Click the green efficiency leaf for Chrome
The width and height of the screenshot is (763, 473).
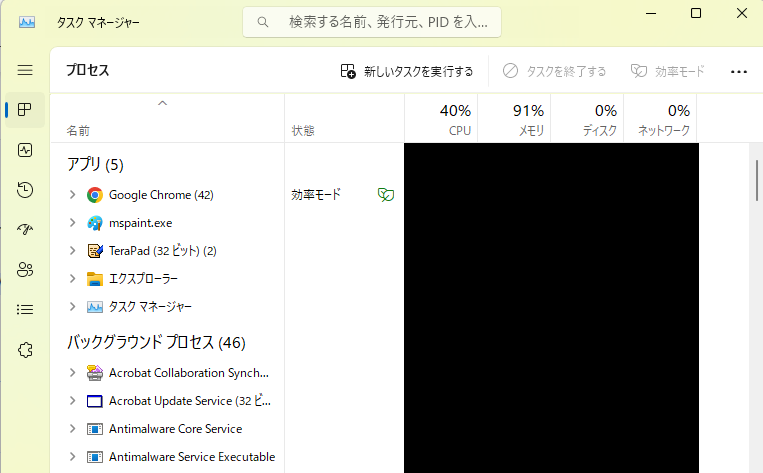(x=386, y=195)
